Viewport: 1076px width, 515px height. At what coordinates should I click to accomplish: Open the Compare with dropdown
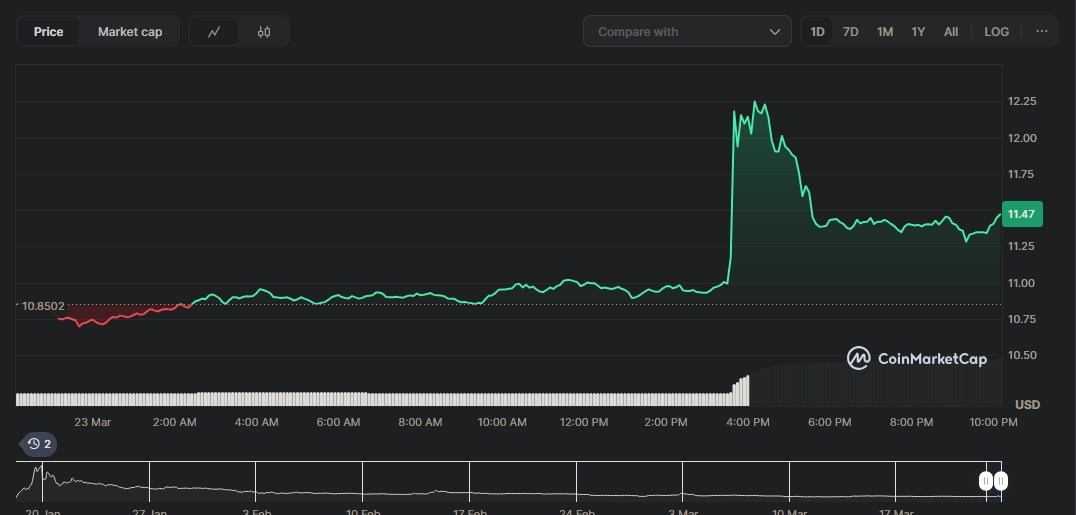(x=687, y=32)
